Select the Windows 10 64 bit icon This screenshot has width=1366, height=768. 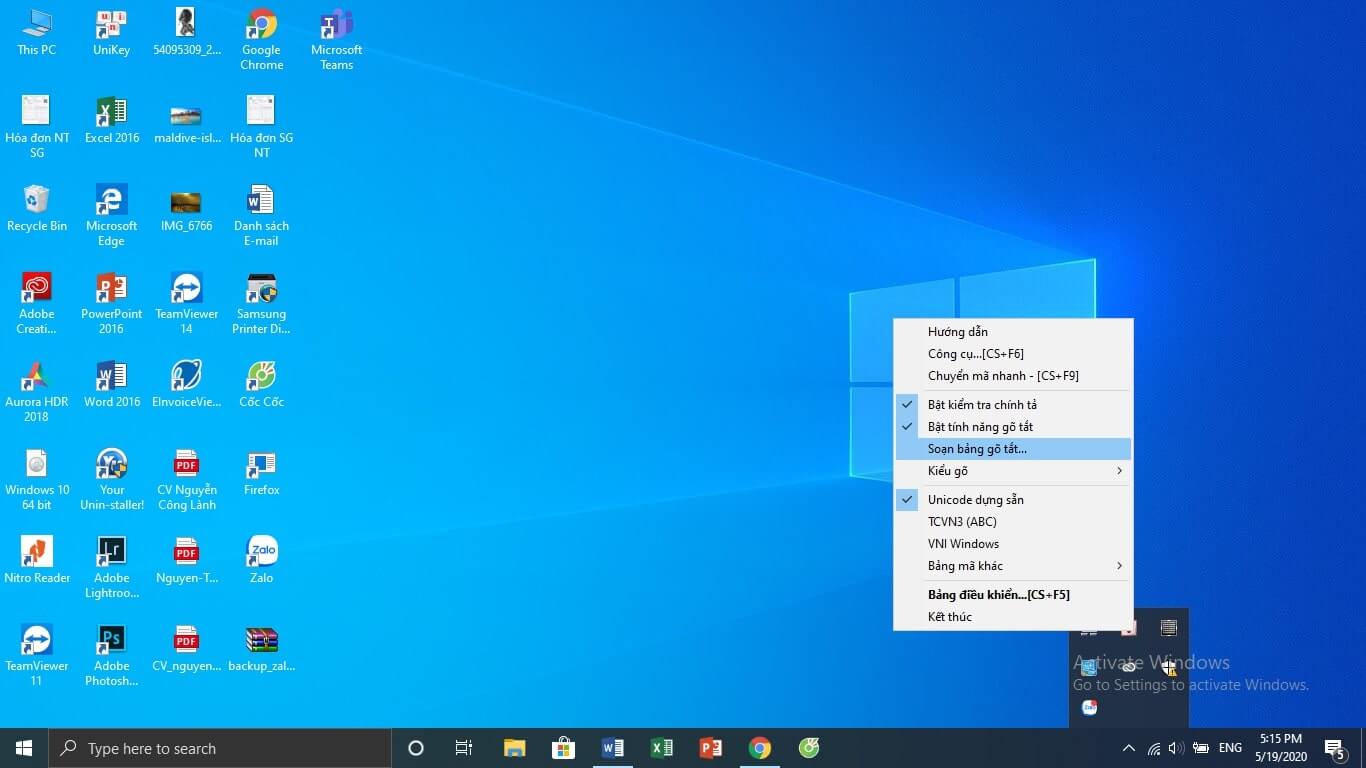(x=37, y=480)
